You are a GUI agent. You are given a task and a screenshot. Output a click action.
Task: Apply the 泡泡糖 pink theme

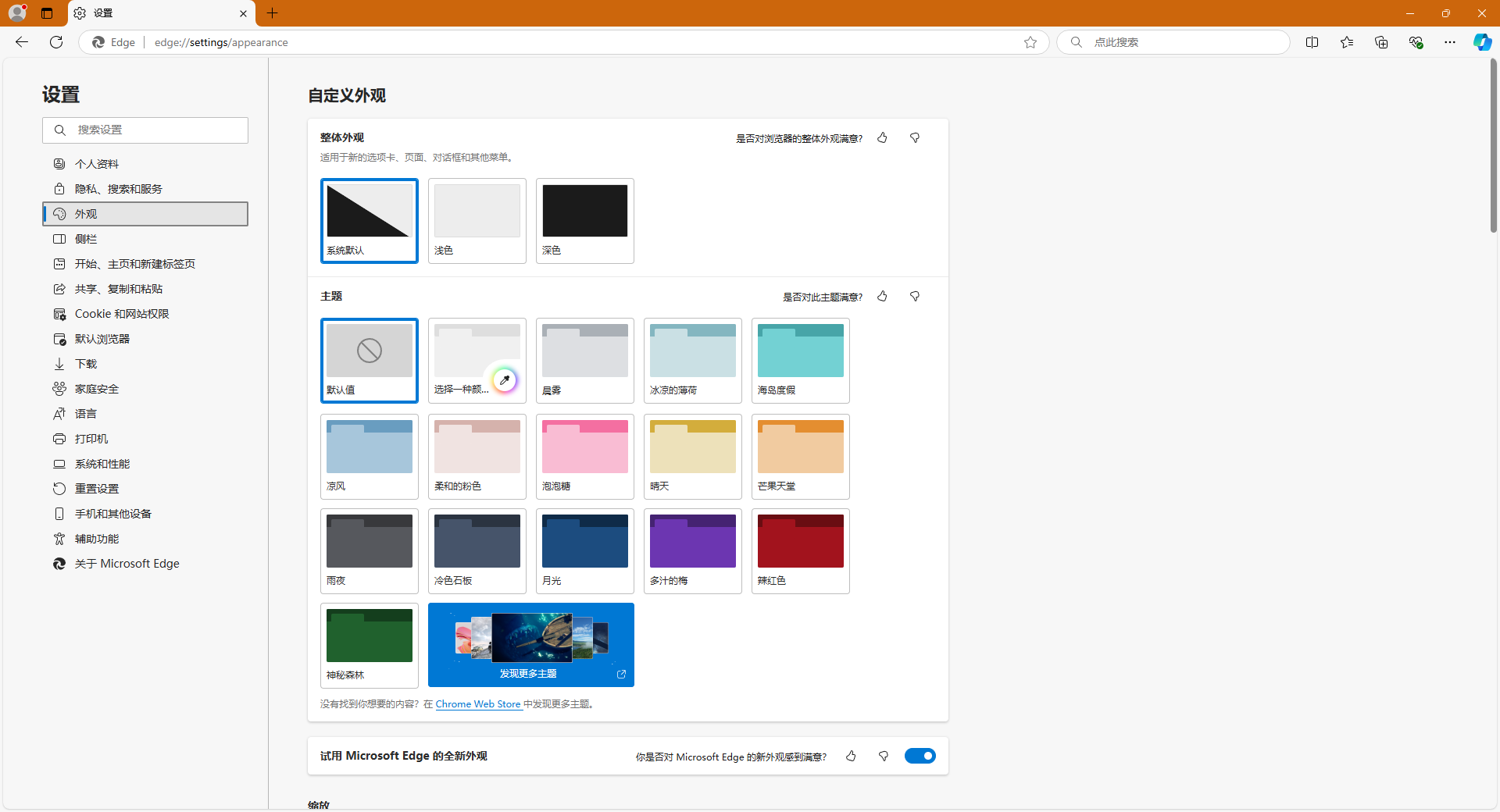click(585, 457)
